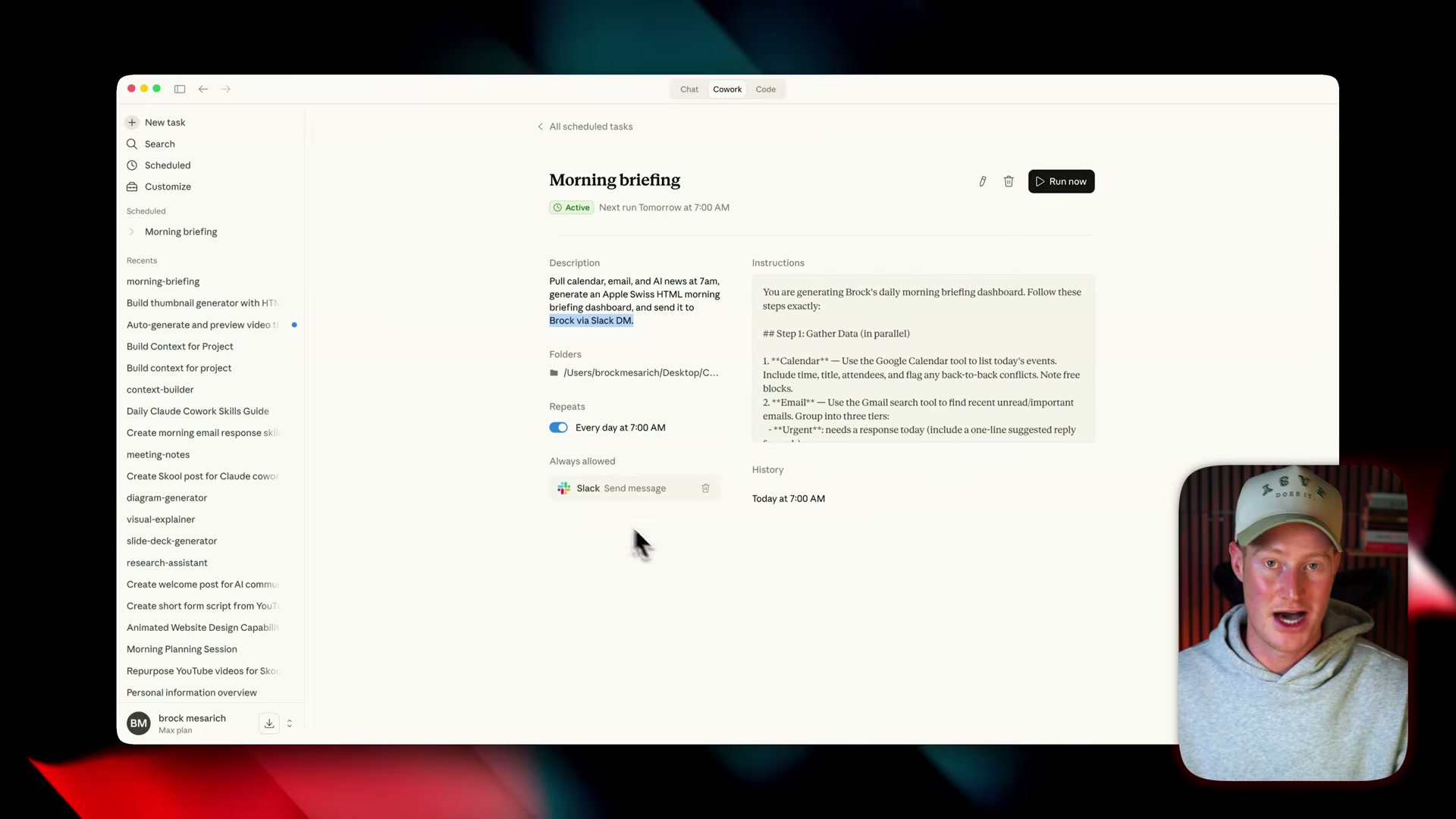Click the blue unread dot indicator
Screen dimensions: 1456x819
click(x=294, y=325)
